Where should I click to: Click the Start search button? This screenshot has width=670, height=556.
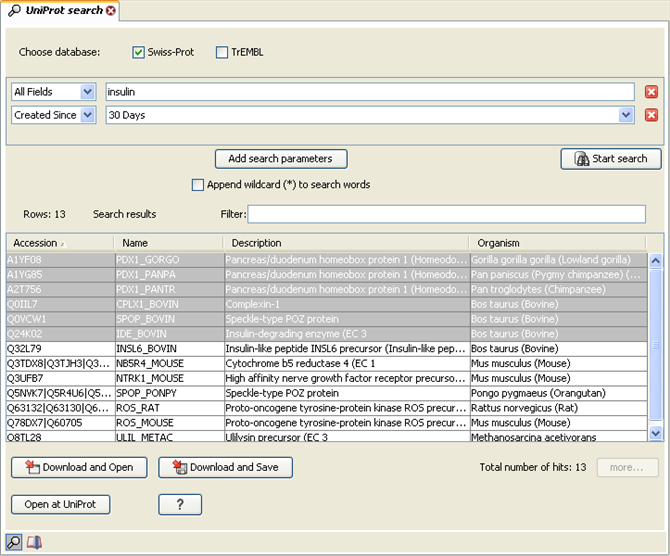(x=611, y=159)
